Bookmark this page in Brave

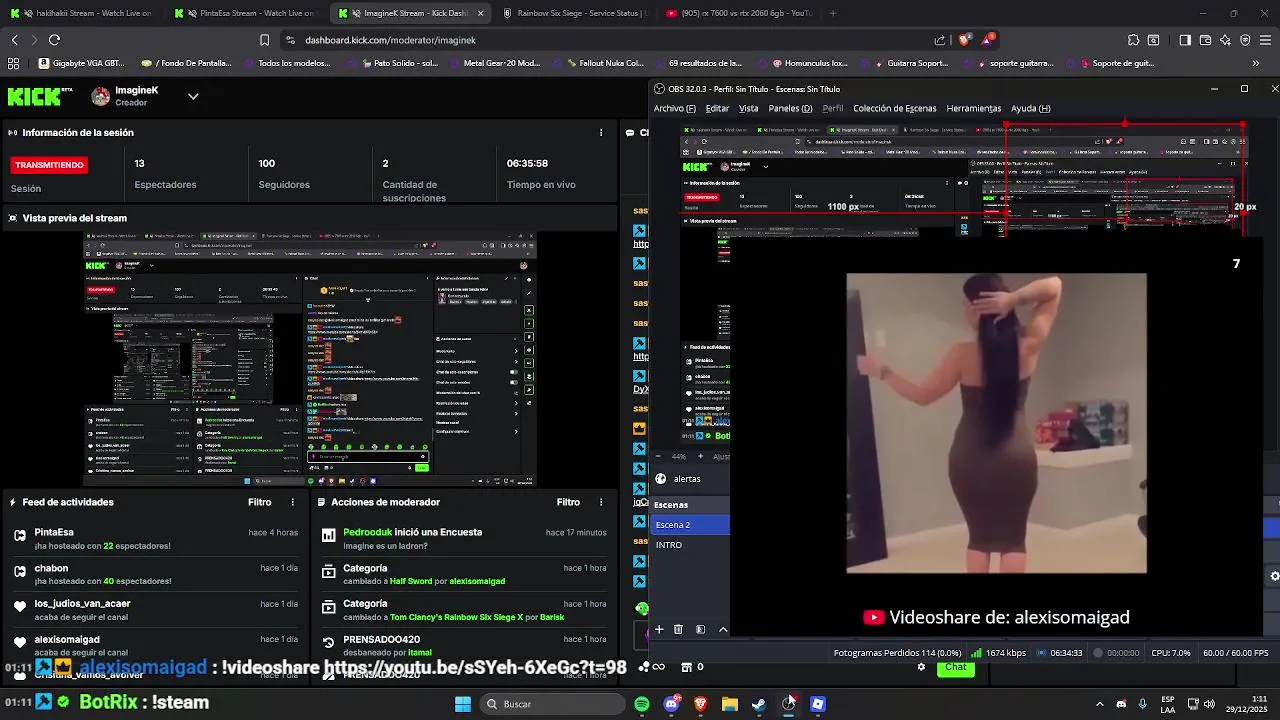(x=264, y=40)
